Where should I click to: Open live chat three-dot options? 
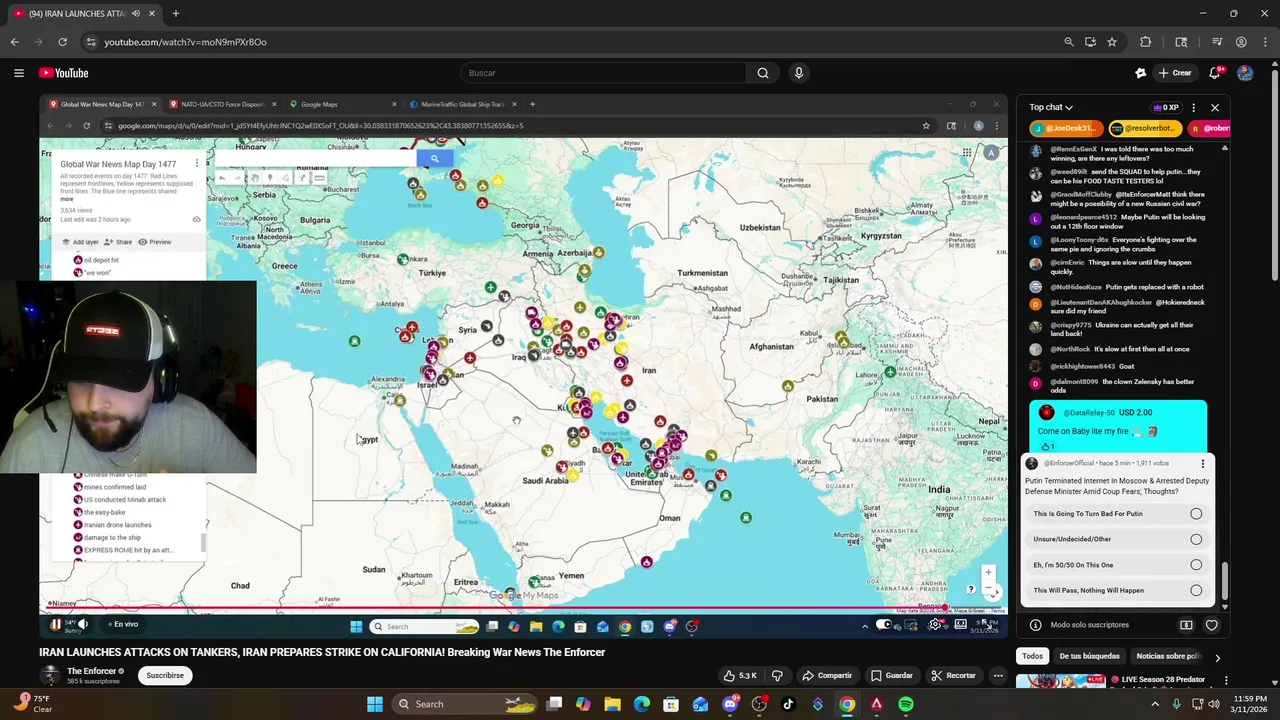(x=1193, y=107)
